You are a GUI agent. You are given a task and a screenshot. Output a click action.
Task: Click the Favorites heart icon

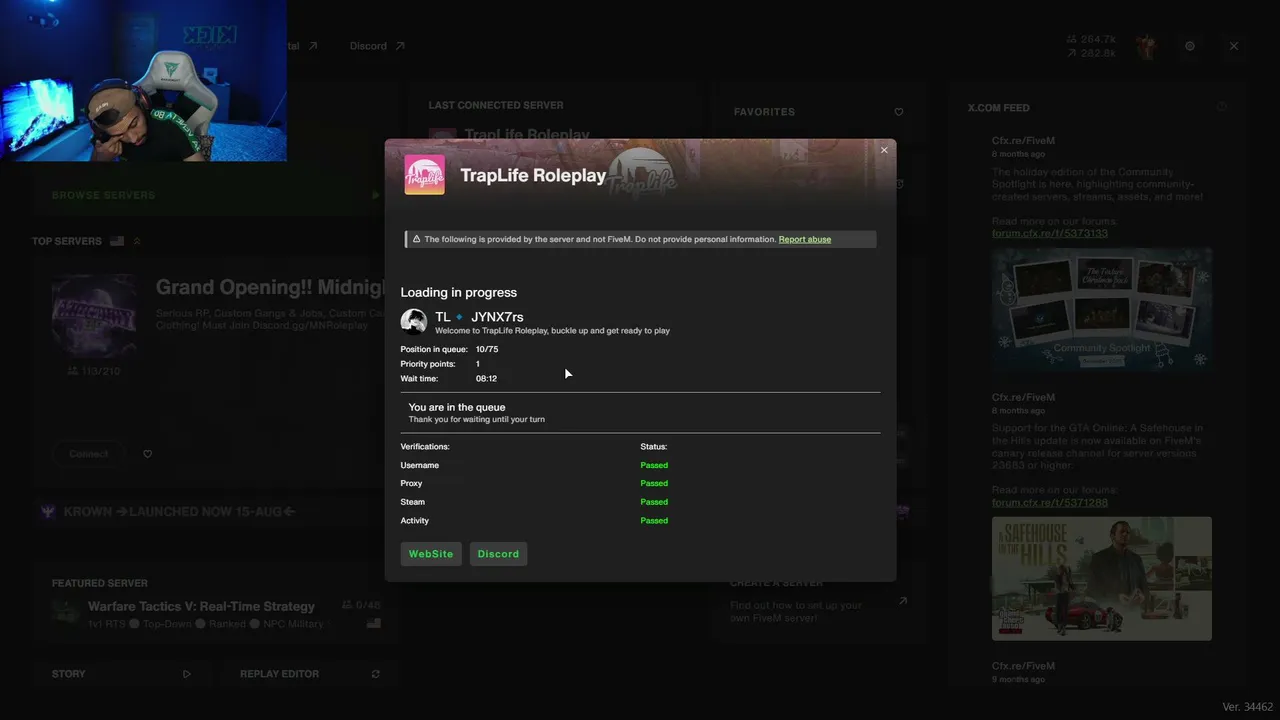899,112
